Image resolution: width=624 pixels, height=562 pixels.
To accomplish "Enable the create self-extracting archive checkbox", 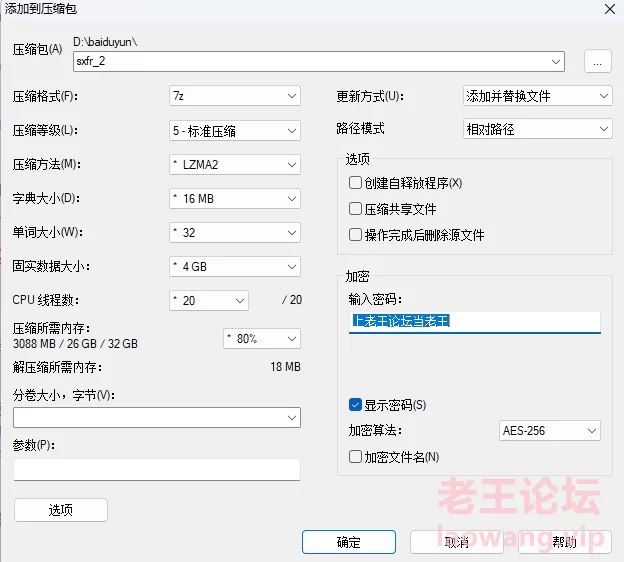I will pos(355,183).
